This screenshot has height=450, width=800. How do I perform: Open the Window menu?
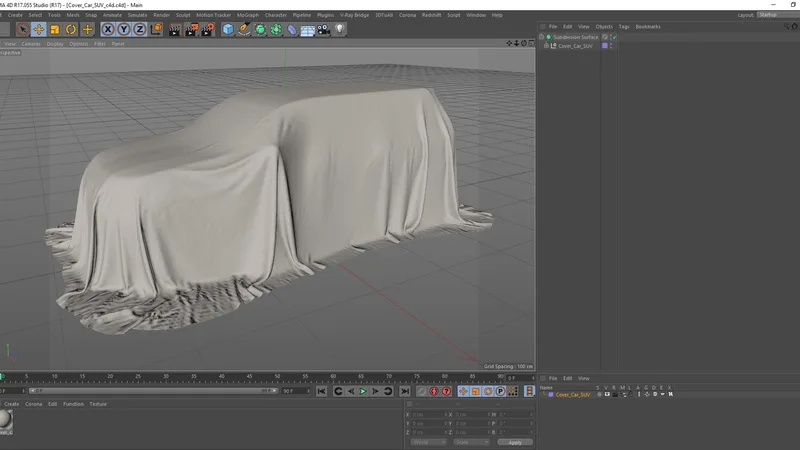[476, 15]
